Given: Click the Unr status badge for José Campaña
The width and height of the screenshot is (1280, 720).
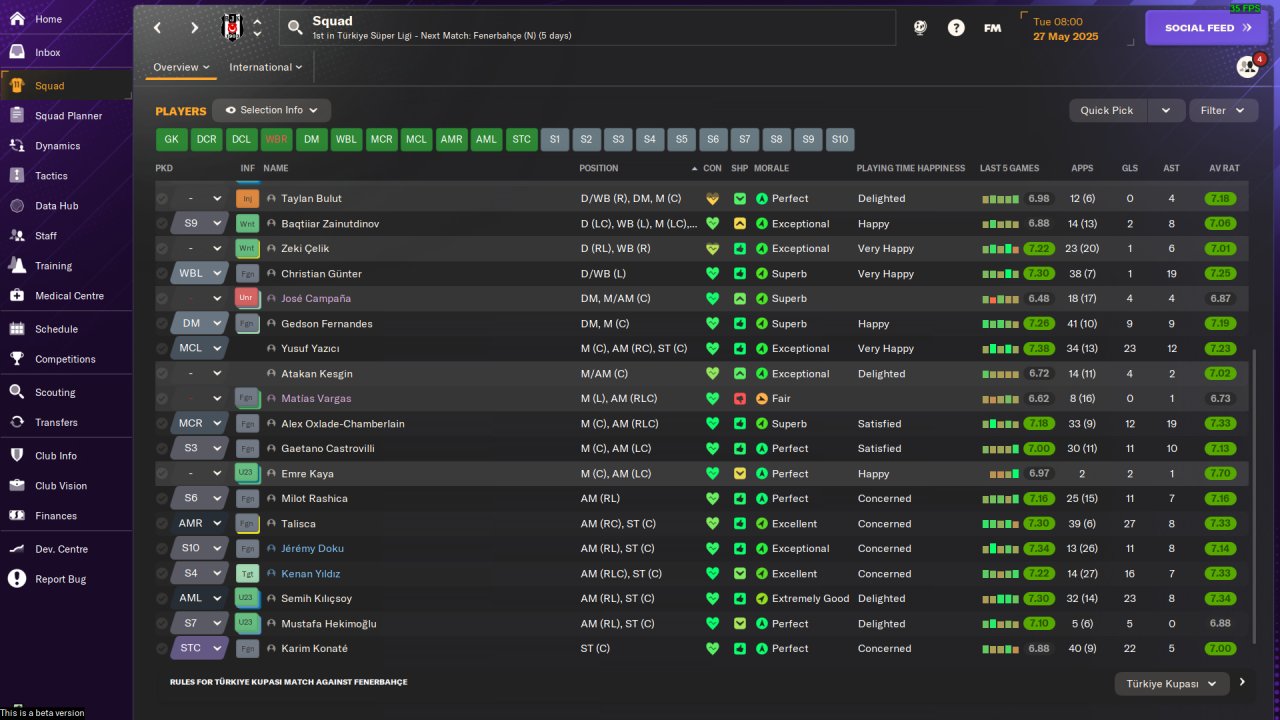Looking at the screenshot, I should click(246, 298).
